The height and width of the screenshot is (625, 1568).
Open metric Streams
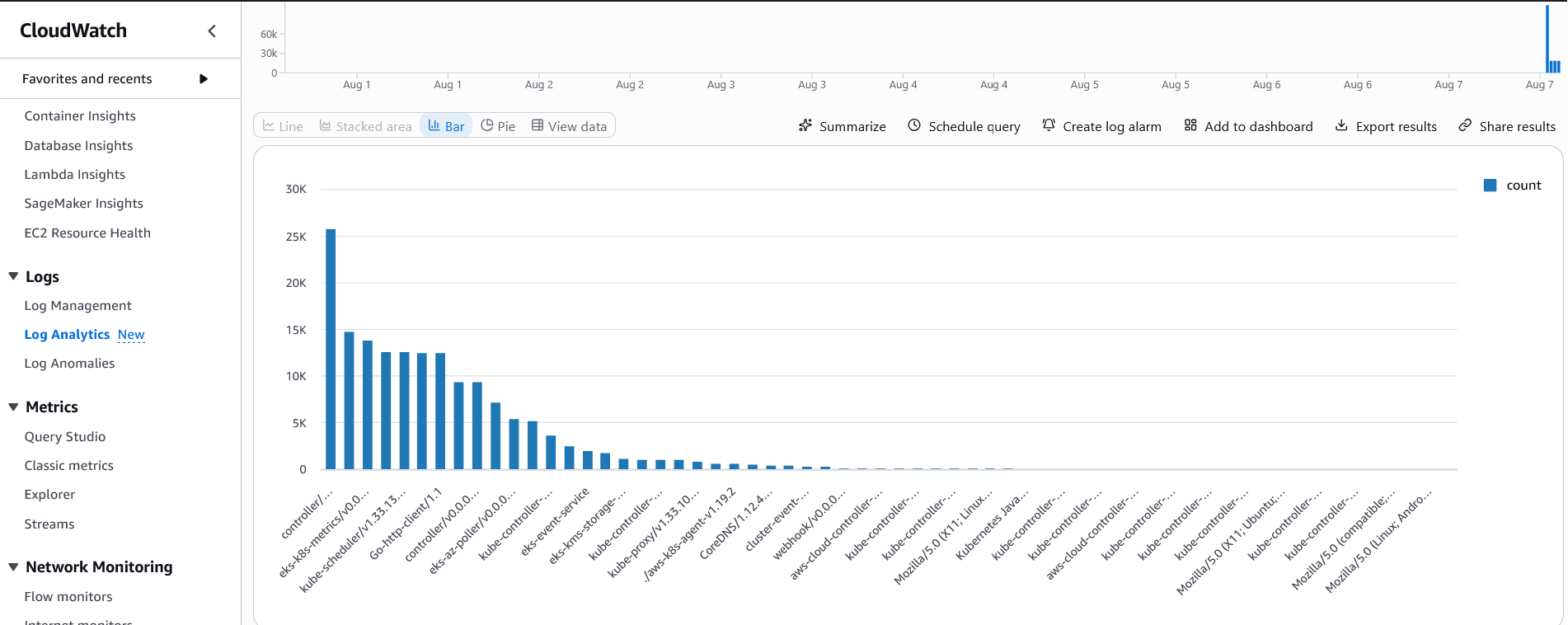(49, 524)
